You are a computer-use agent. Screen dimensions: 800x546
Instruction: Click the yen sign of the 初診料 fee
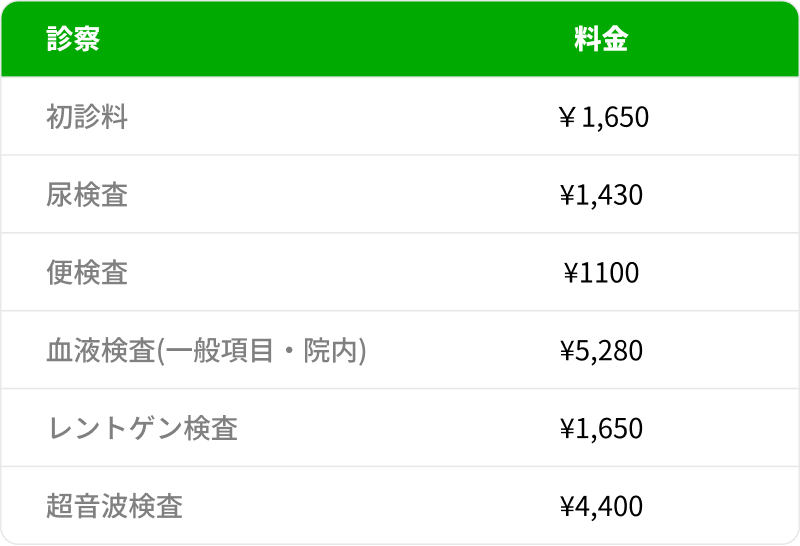(566, 118)
